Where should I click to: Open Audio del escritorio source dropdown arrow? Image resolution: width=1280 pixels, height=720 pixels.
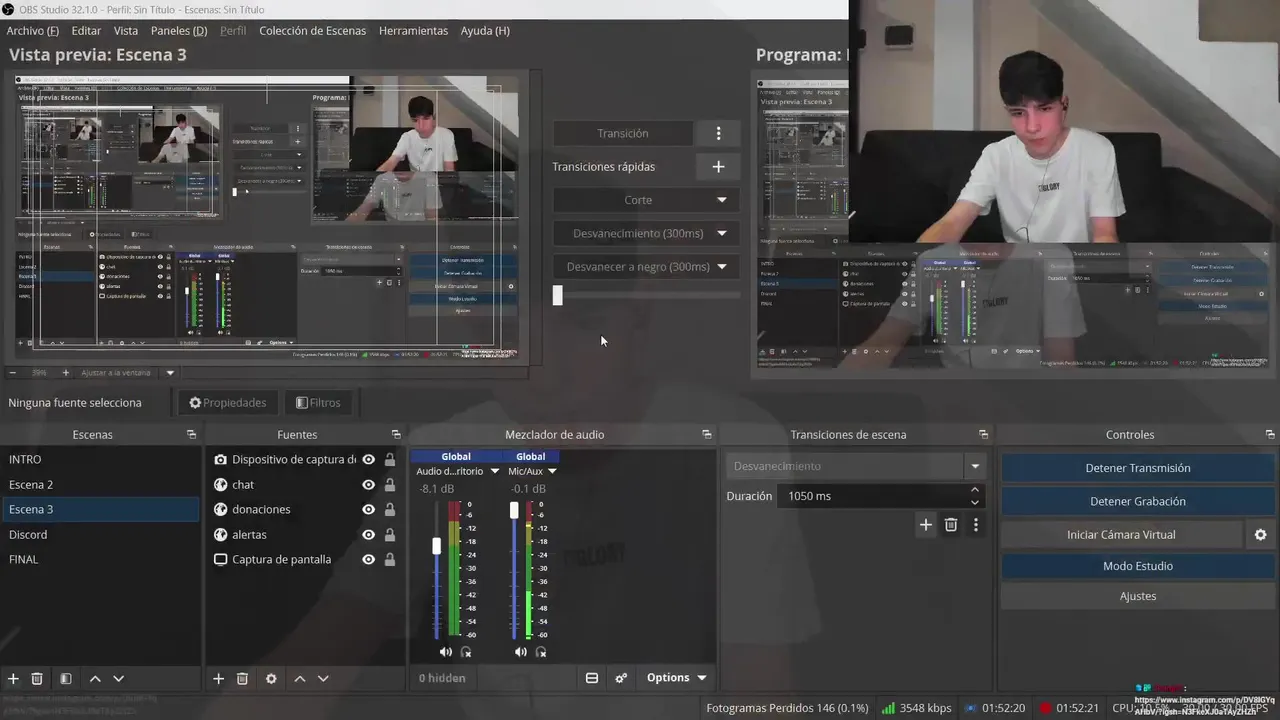pos(494,471)
